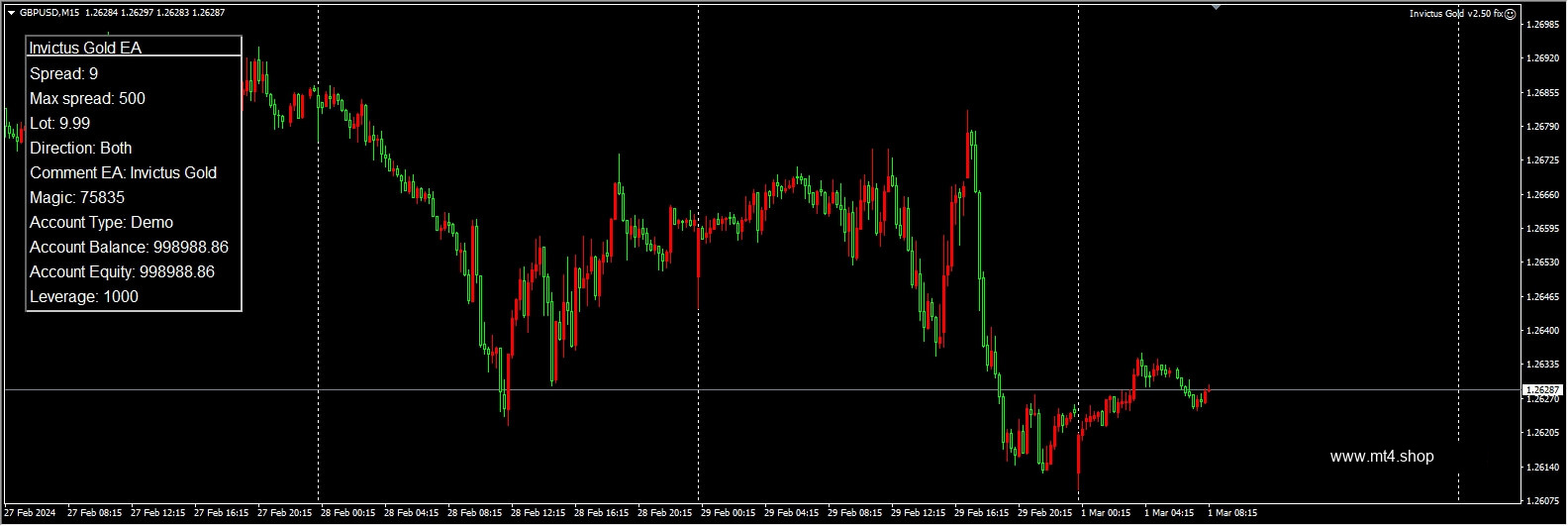
Task: Click the 29 Feb 00:15 time label
Action: pyautogui.click(x=730, y=513)
